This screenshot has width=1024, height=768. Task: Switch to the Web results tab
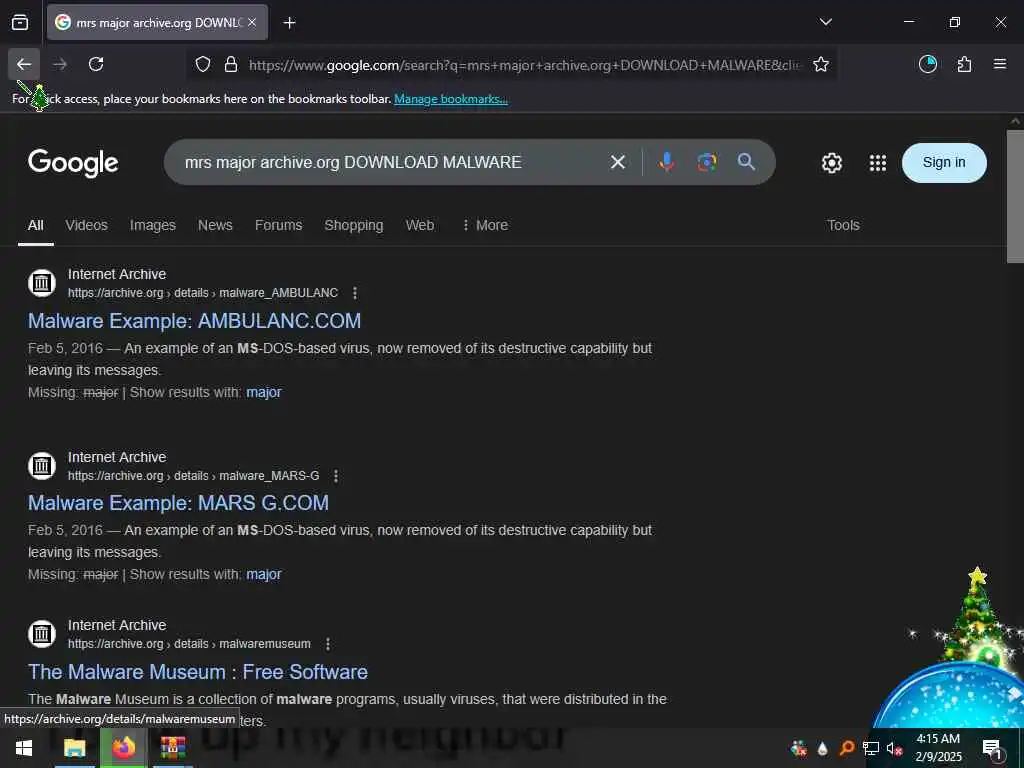click(x=419, y=225)
